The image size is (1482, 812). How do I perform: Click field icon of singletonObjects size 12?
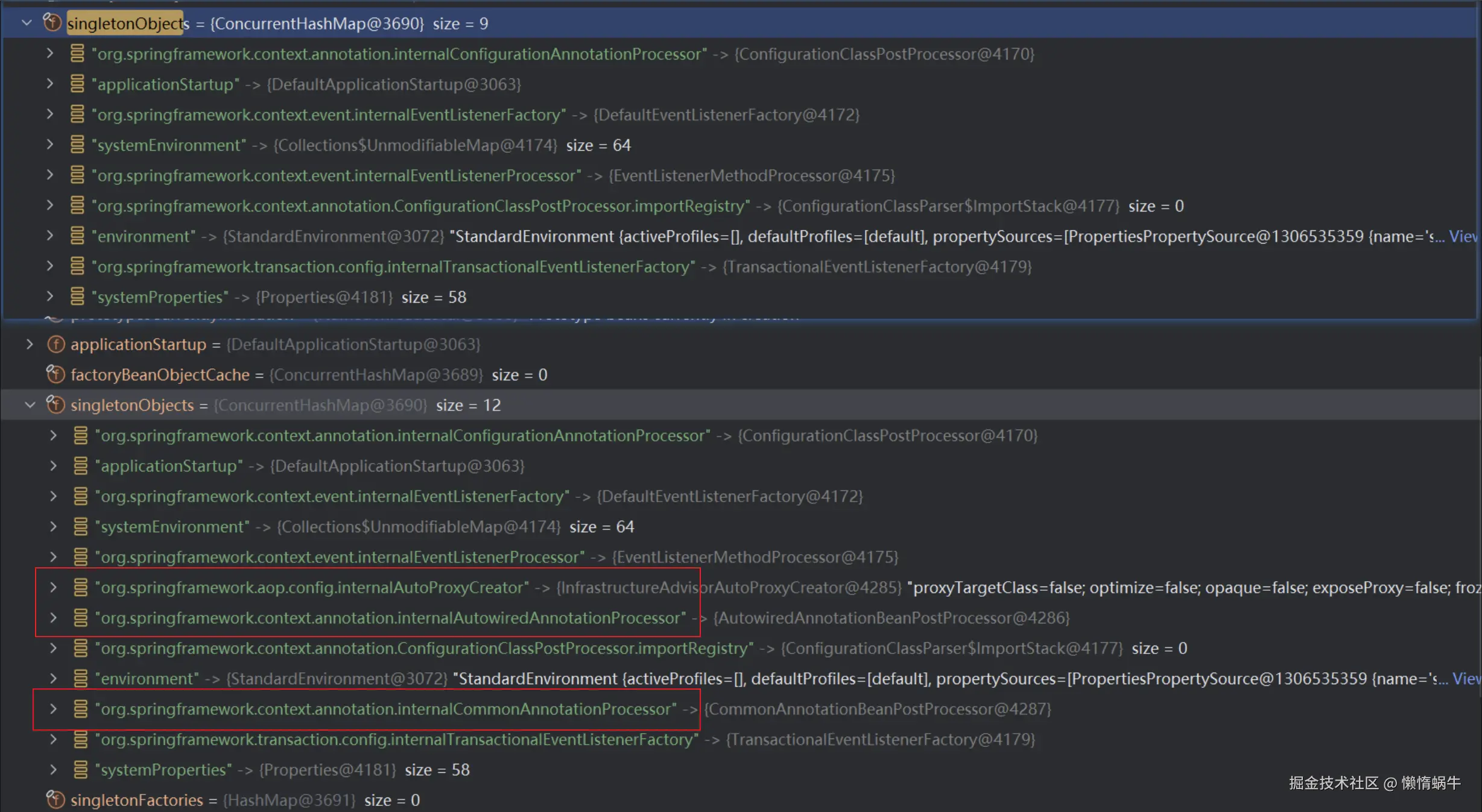click(55, 404)
